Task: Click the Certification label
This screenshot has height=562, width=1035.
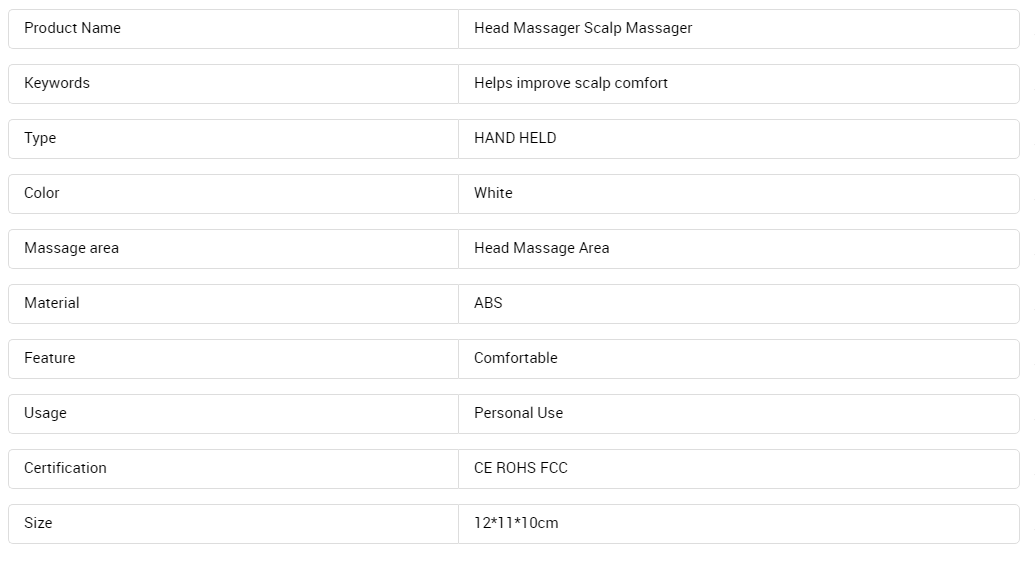Action: pyautogui.click(x=65, y=468)
